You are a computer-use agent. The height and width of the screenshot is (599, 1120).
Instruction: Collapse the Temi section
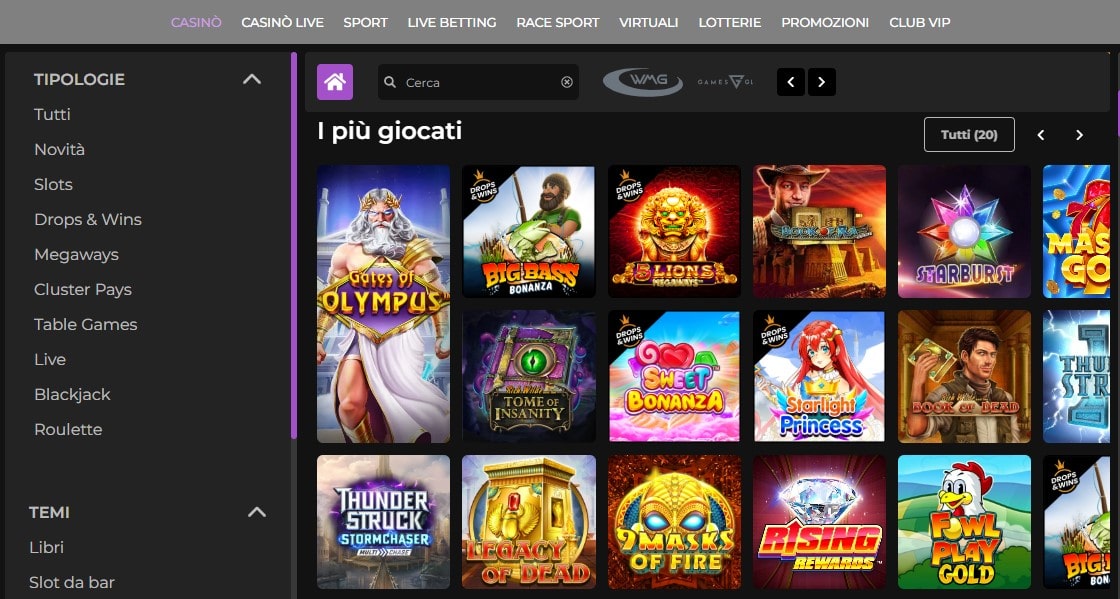(256, 512)
